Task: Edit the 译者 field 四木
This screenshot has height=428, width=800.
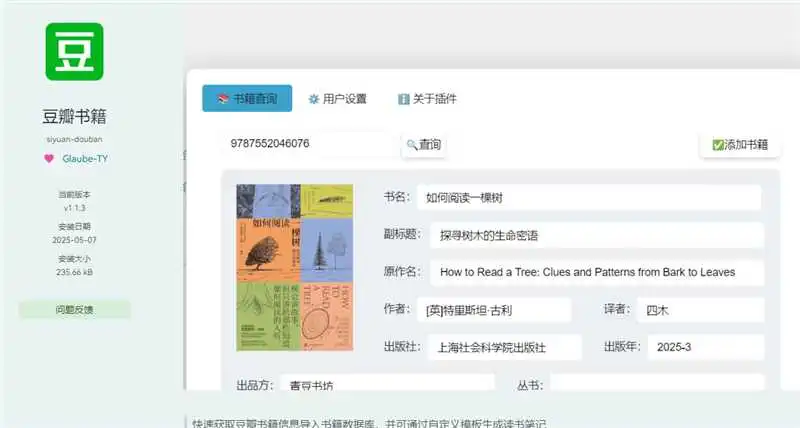Action: [701, 310]
